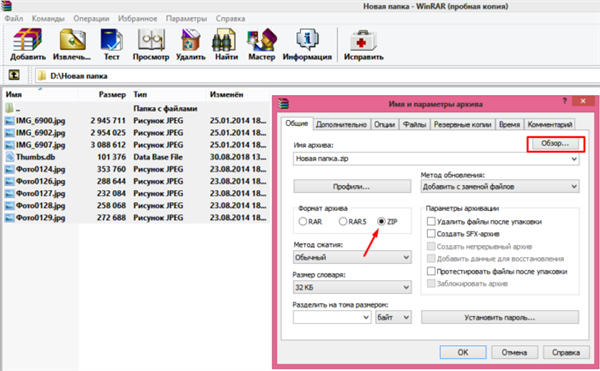Click the date 30.08.2018 13...
Screen dimensions: 600x371
tap(238, 157)
